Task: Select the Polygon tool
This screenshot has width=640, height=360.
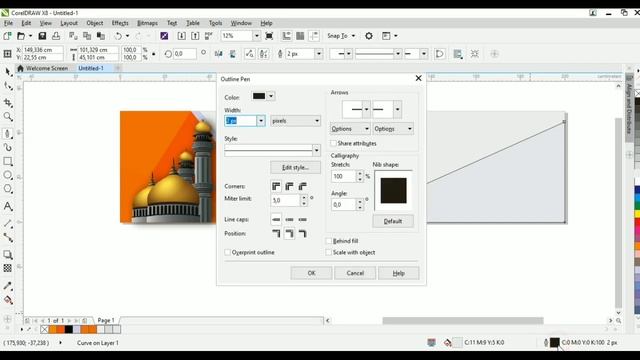Action: (x=8, y=189)
